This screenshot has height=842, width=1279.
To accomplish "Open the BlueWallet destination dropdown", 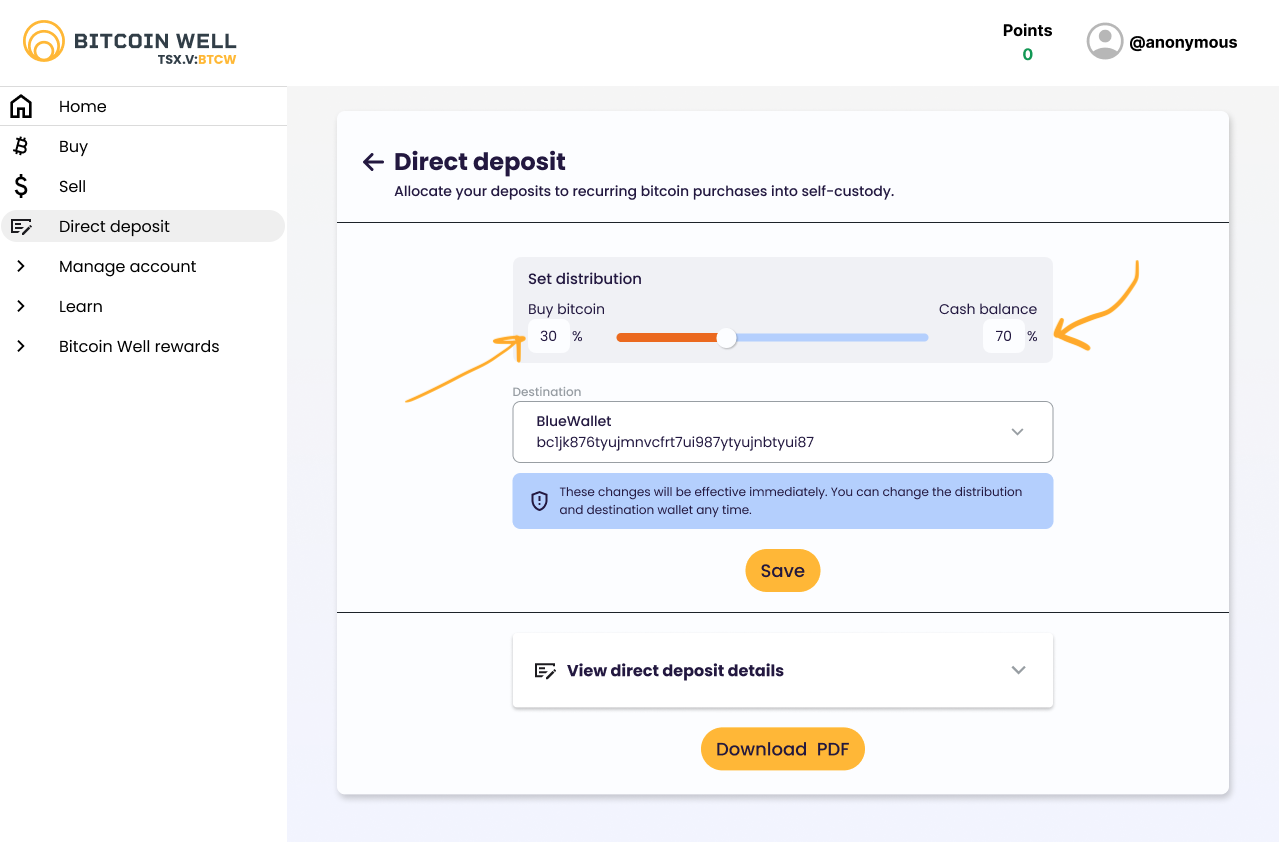I will coord(1017,432).
